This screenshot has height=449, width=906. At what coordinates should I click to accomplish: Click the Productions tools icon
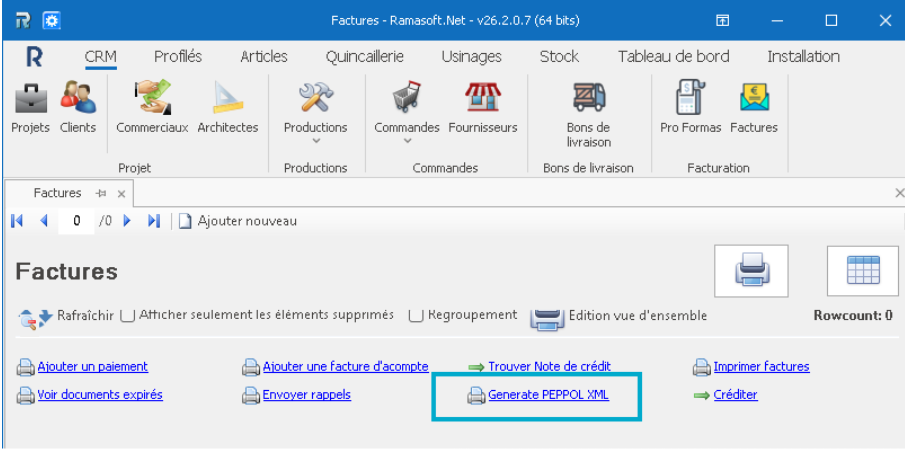click(x=315, y=97)
